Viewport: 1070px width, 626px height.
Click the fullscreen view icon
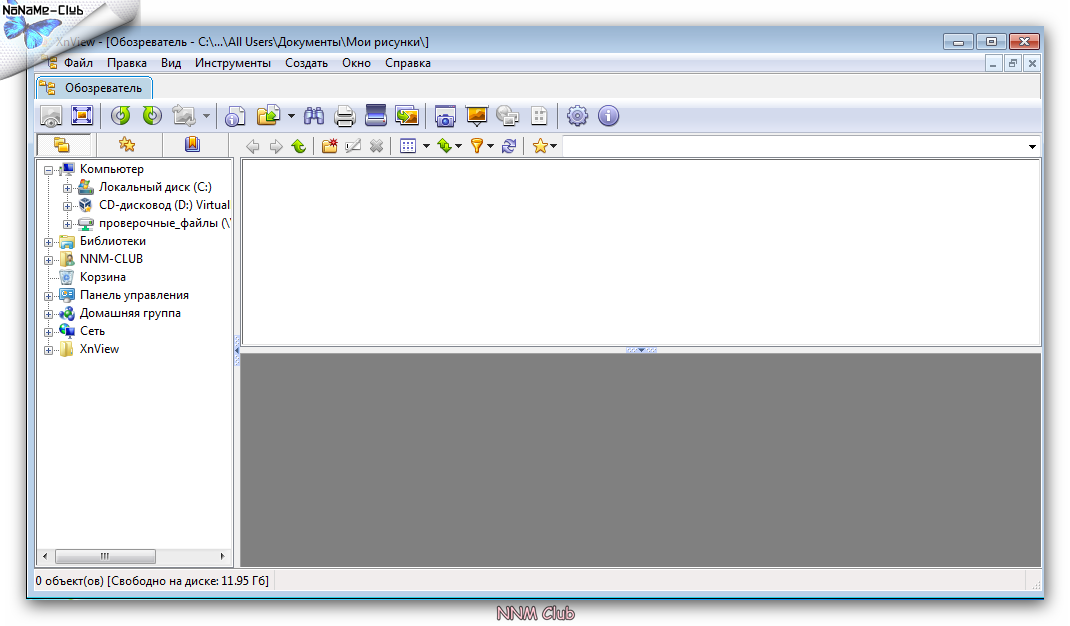click(81, 116)
